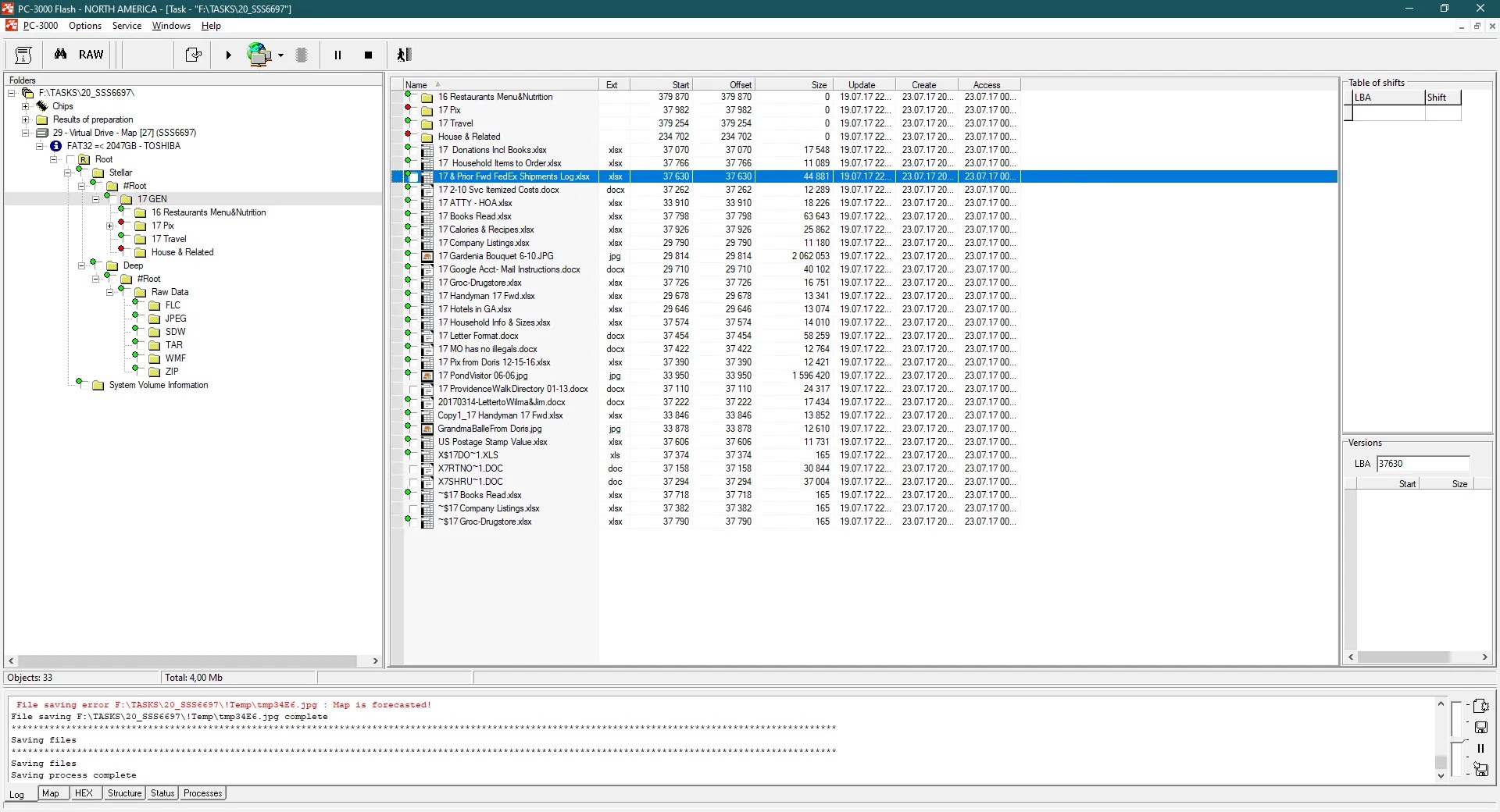
Task: Click the binoculars search icon in toolbar
Action: pos(60,55)
